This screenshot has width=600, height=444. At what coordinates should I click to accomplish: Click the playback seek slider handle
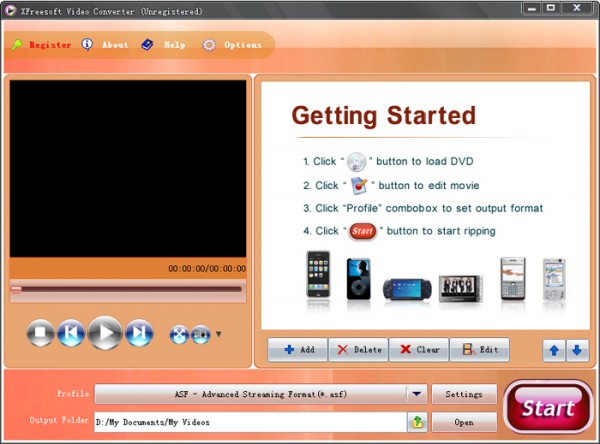pos(16,290)
